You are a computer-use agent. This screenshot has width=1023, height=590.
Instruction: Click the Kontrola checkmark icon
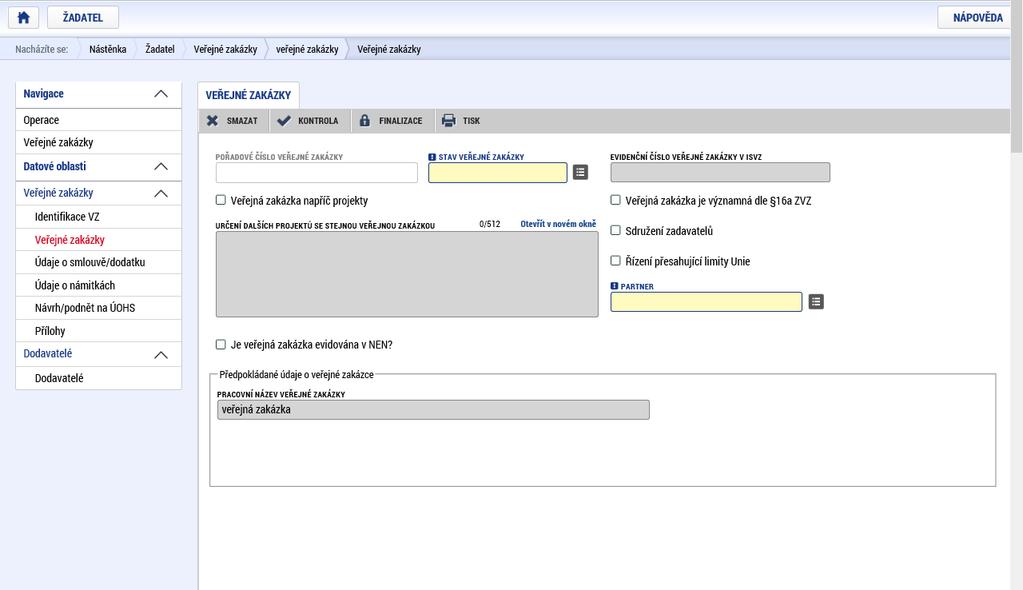284,121
